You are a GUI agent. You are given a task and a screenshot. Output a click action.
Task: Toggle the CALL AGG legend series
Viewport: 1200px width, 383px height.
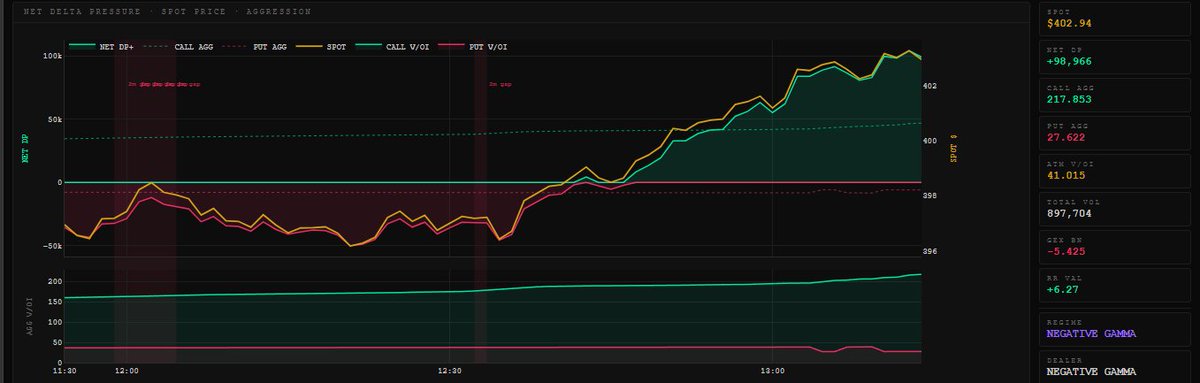click(x=179, y=47)
